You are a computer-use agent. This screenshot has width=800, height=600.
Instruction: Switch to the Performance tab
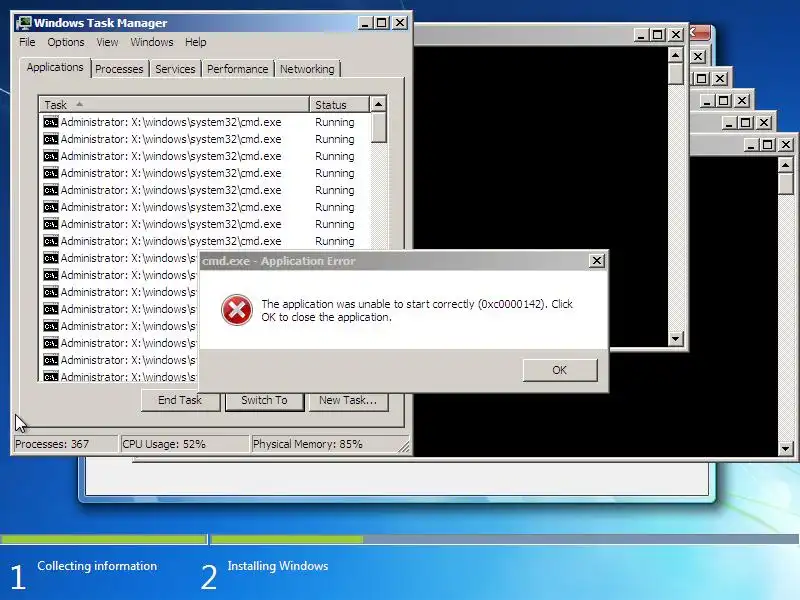point(237,69)
